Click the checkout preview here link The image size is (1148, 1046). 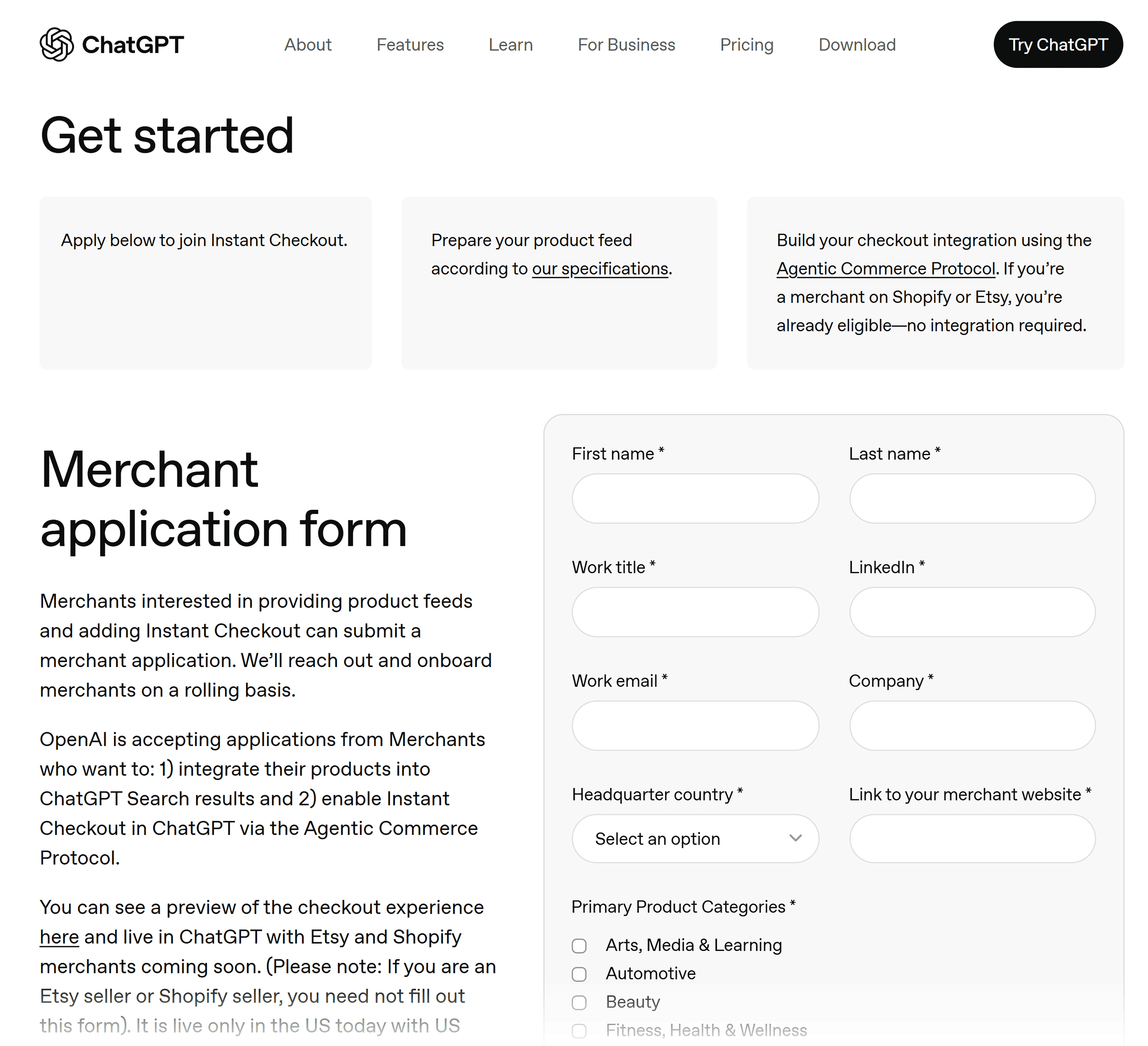coord(59,937)
